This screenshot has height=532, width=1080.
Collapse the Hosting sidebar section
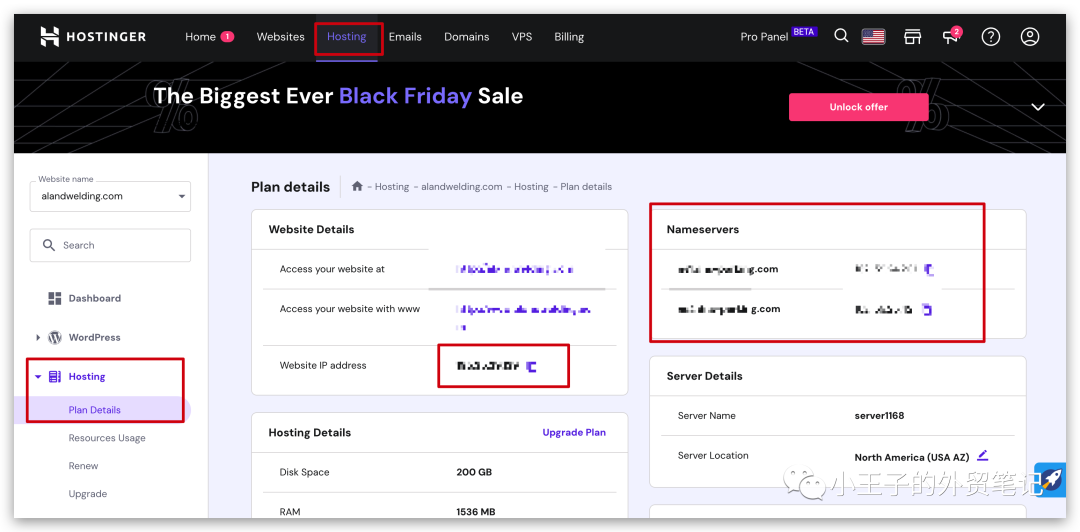[39, 377]
